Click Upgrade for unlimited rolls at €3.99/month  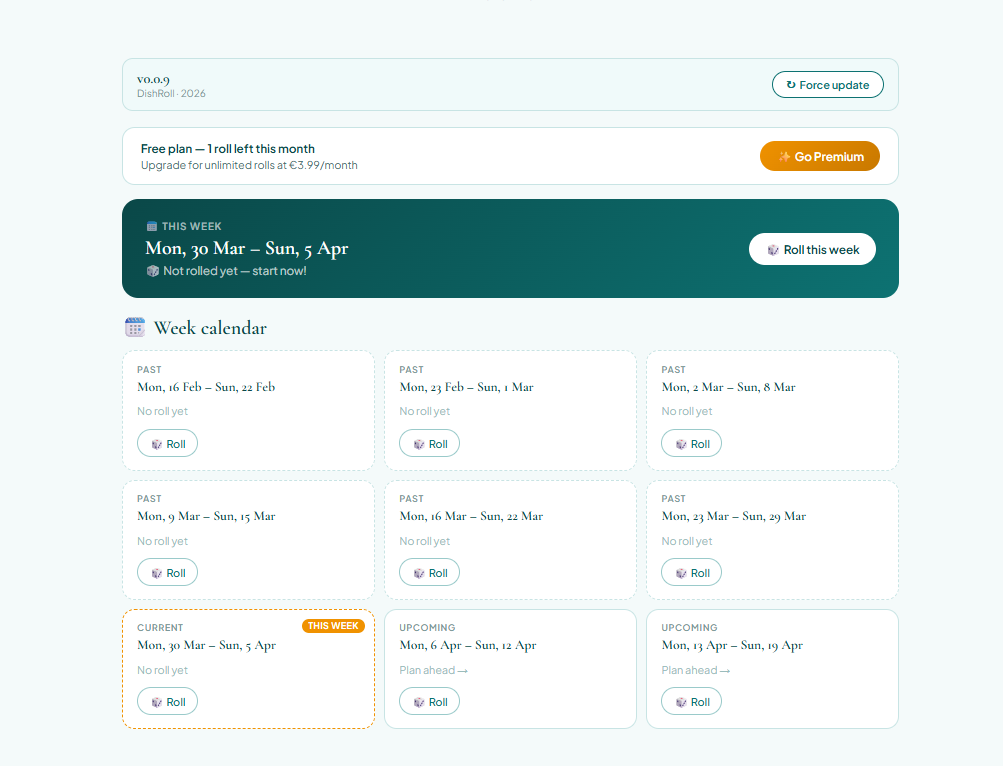tap(249, 165)
